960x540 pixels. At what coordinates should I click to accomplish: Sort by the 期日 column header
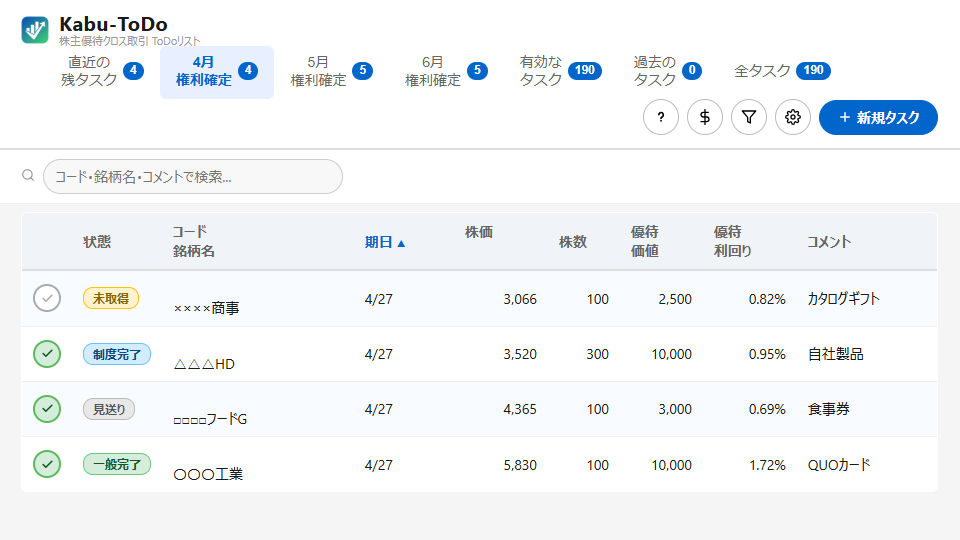[x=385, y=242]
